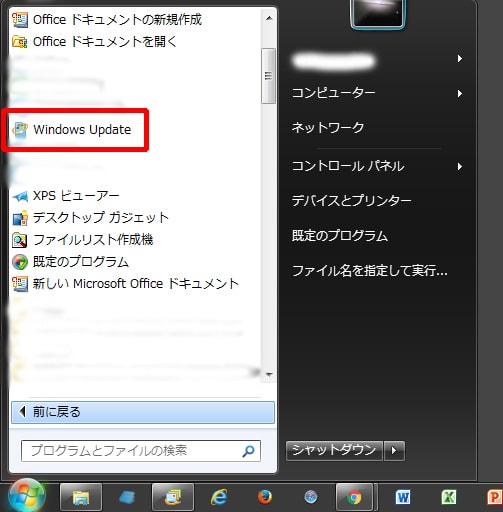The image size is (503, 512).
Task: Click the デスクトップ ガジェット icon
Action: [20, 218]
